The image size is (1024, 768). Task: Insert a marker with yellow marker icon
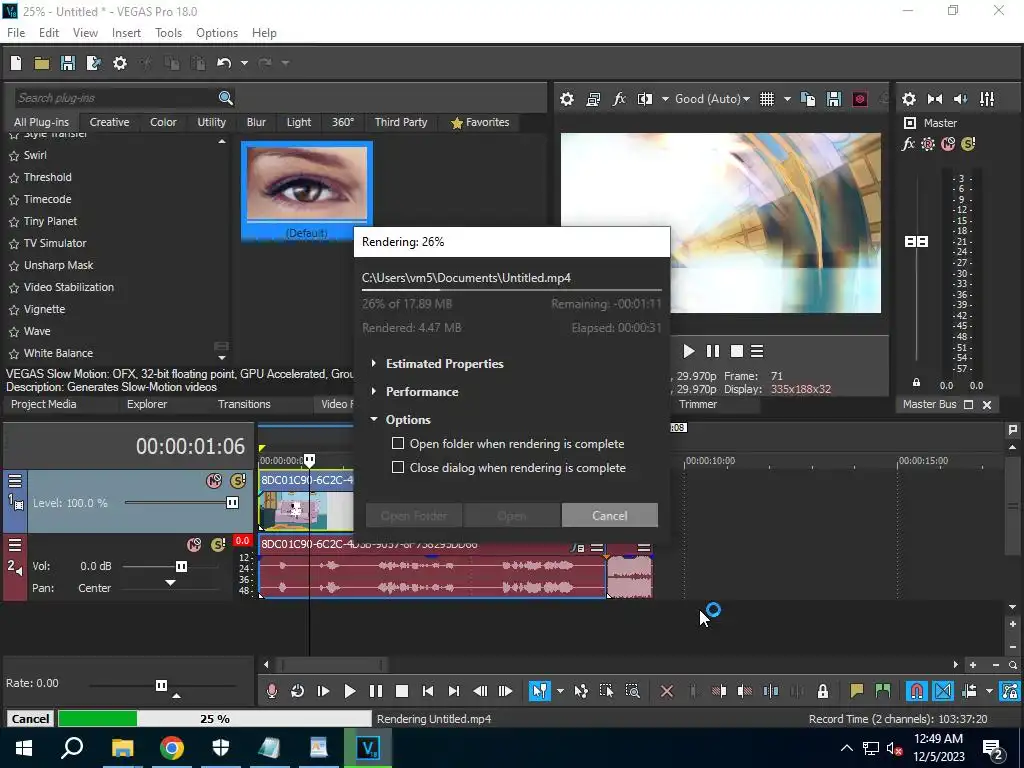click(856, 691)
